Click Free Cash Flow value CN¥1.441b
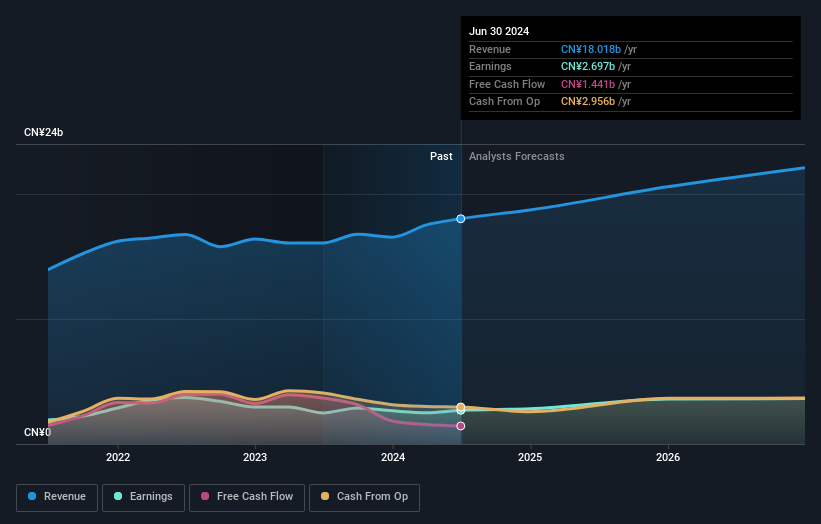The width and height of the screenshot is (821, 524). coord(588,84)
